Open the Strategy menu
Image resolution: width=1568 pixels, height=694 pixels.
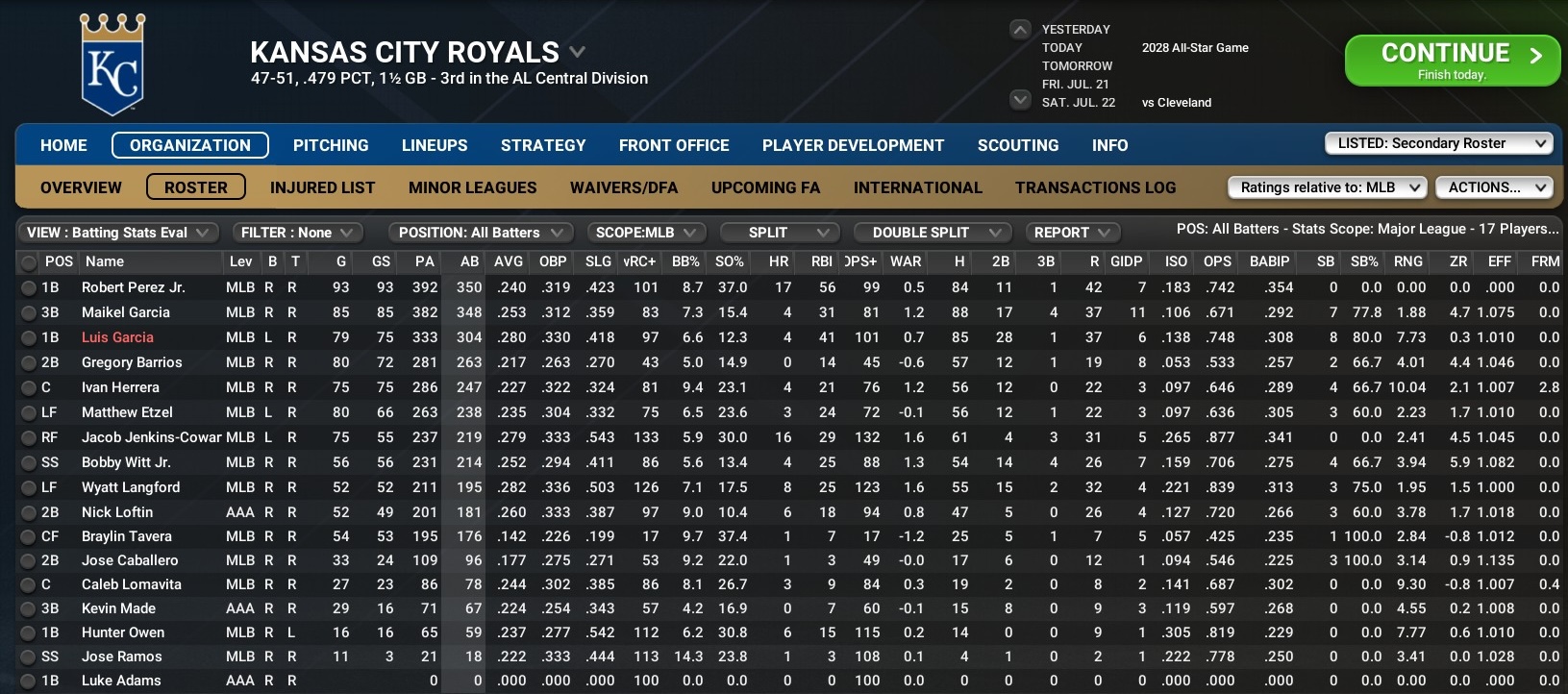coord(543,145)
